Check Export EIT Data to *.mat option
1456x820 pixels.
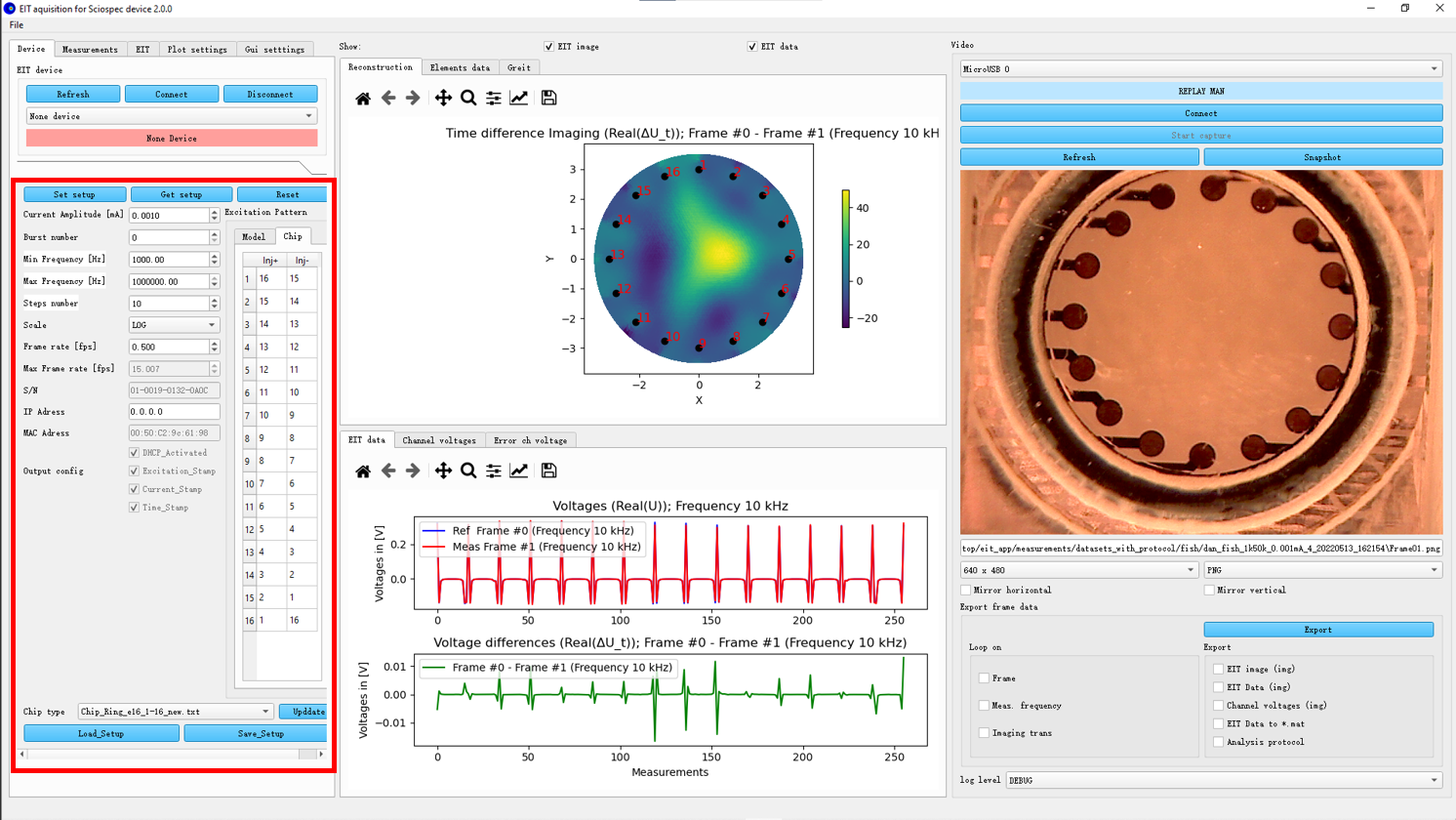1218,723
